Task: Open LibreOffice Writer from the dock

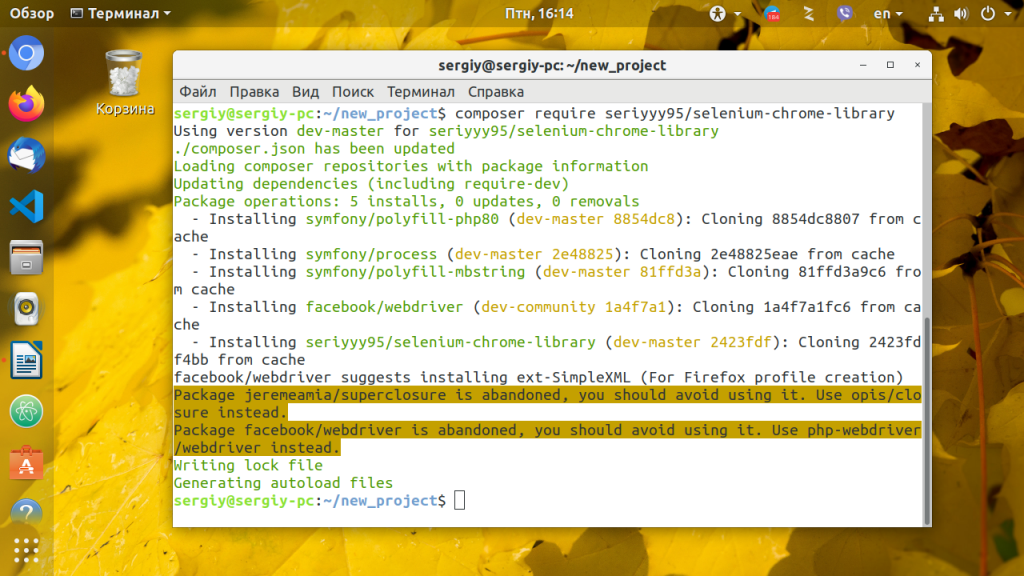Action: click(x=26, y=360)
